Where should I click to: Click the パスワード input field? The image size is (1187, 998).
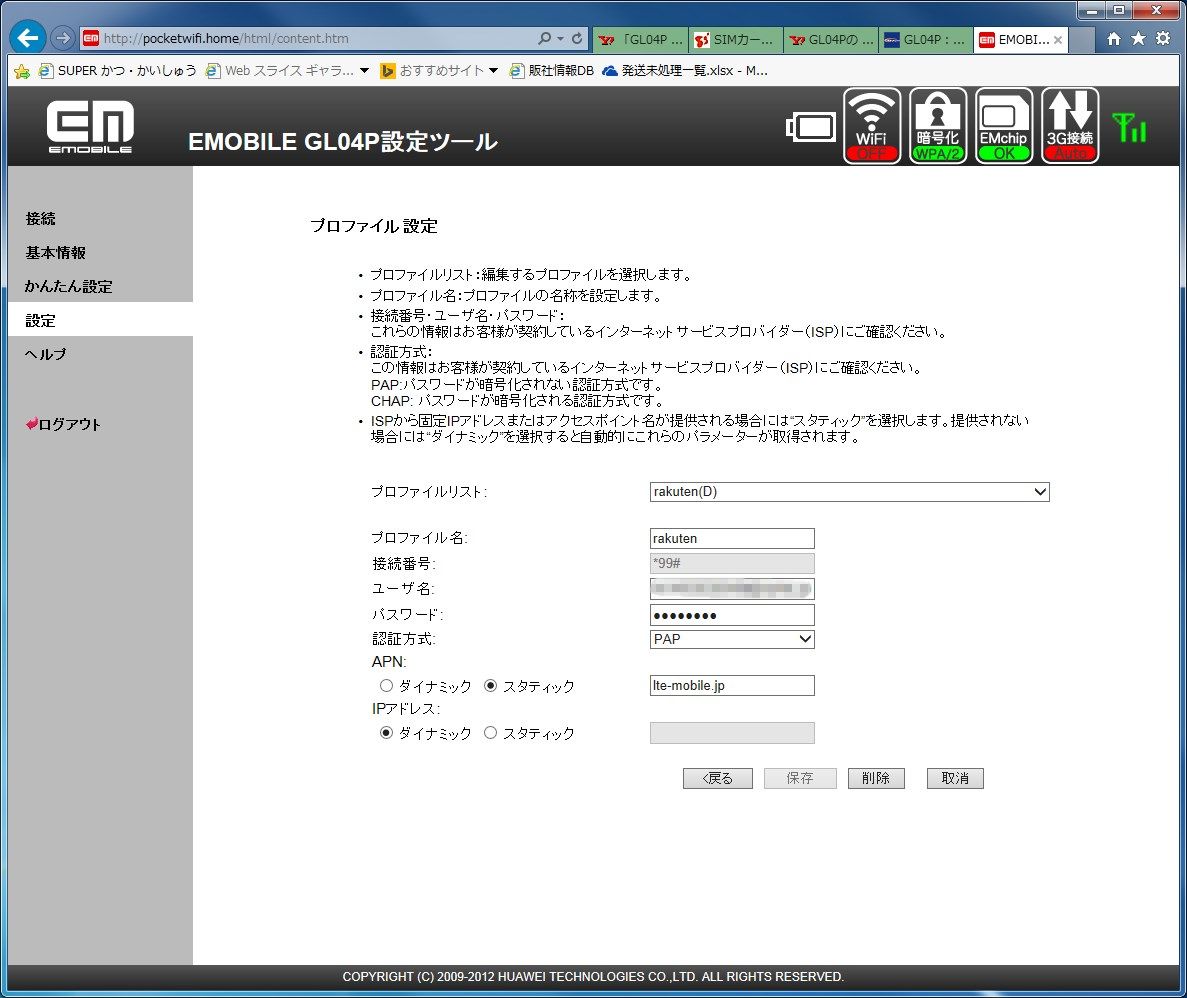pyautogui.click(x=732, y=615)
